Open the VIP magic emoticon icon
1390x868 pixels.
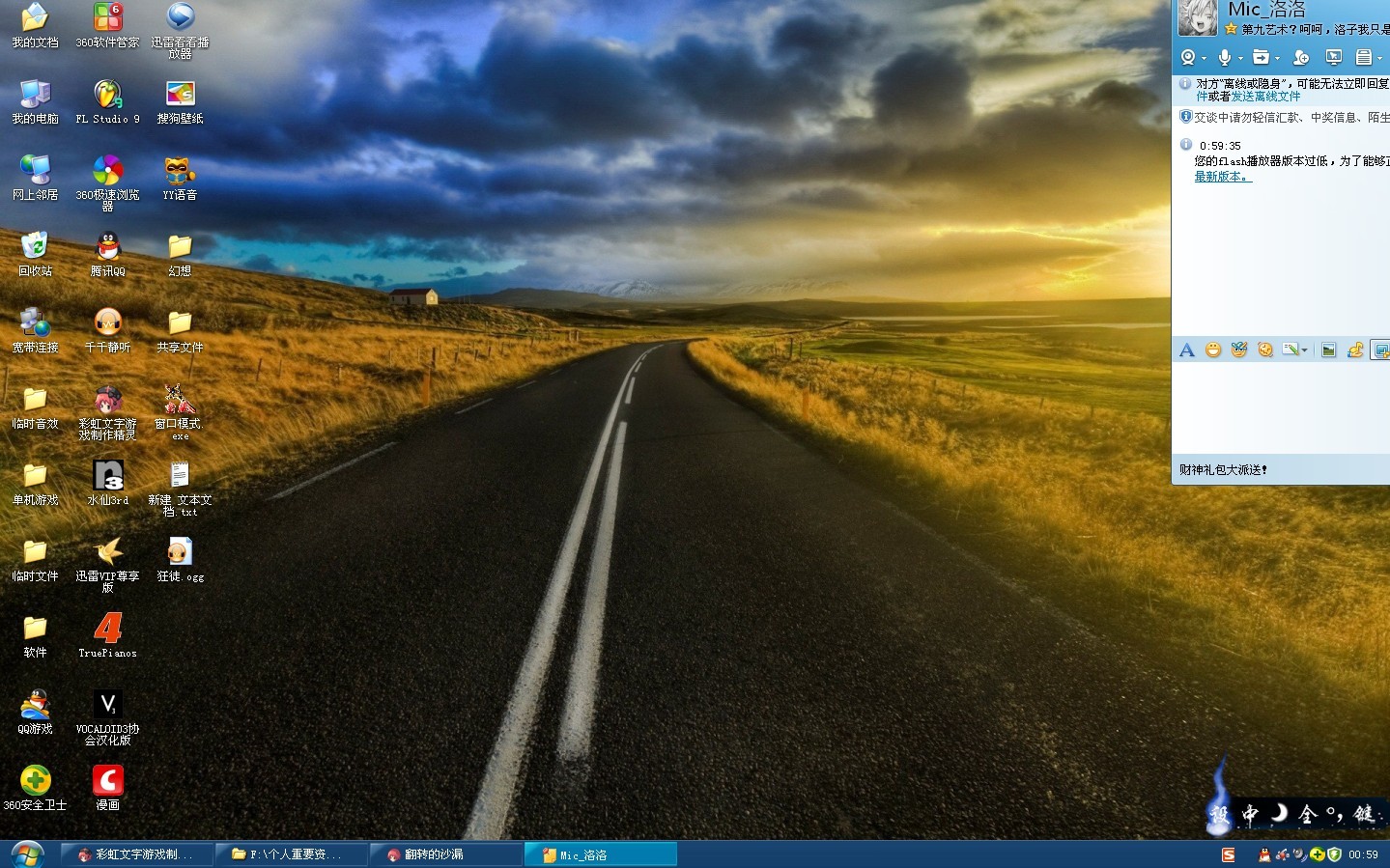(x=1239, y=350)
